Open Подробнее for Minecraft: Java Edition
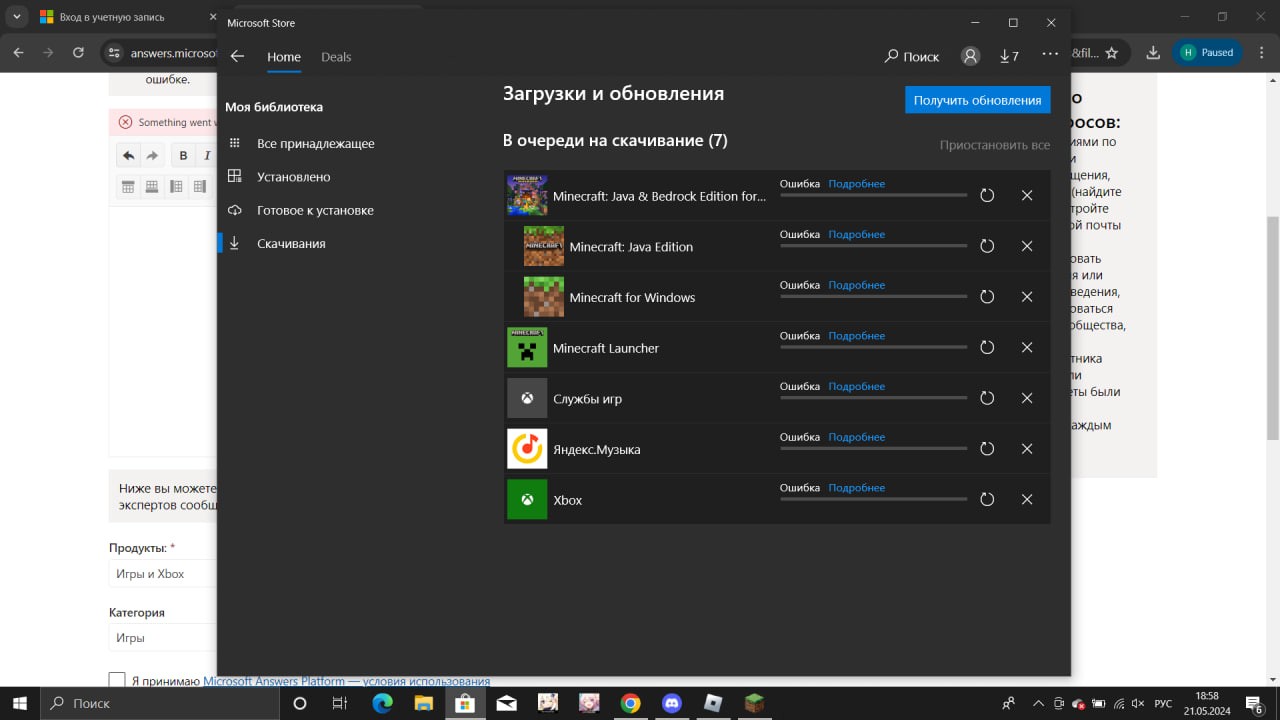This screenshot has height=720, width=1280. (856, 234)
